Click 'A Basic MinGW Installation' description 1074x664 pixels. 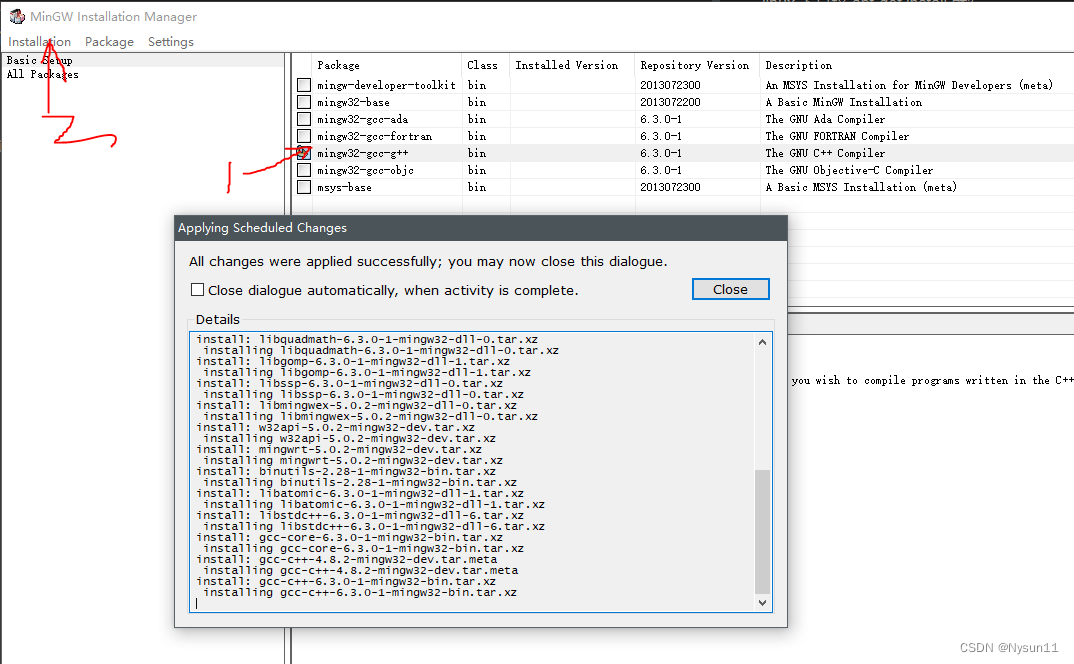pyautogui.click(x=843, y=102)
